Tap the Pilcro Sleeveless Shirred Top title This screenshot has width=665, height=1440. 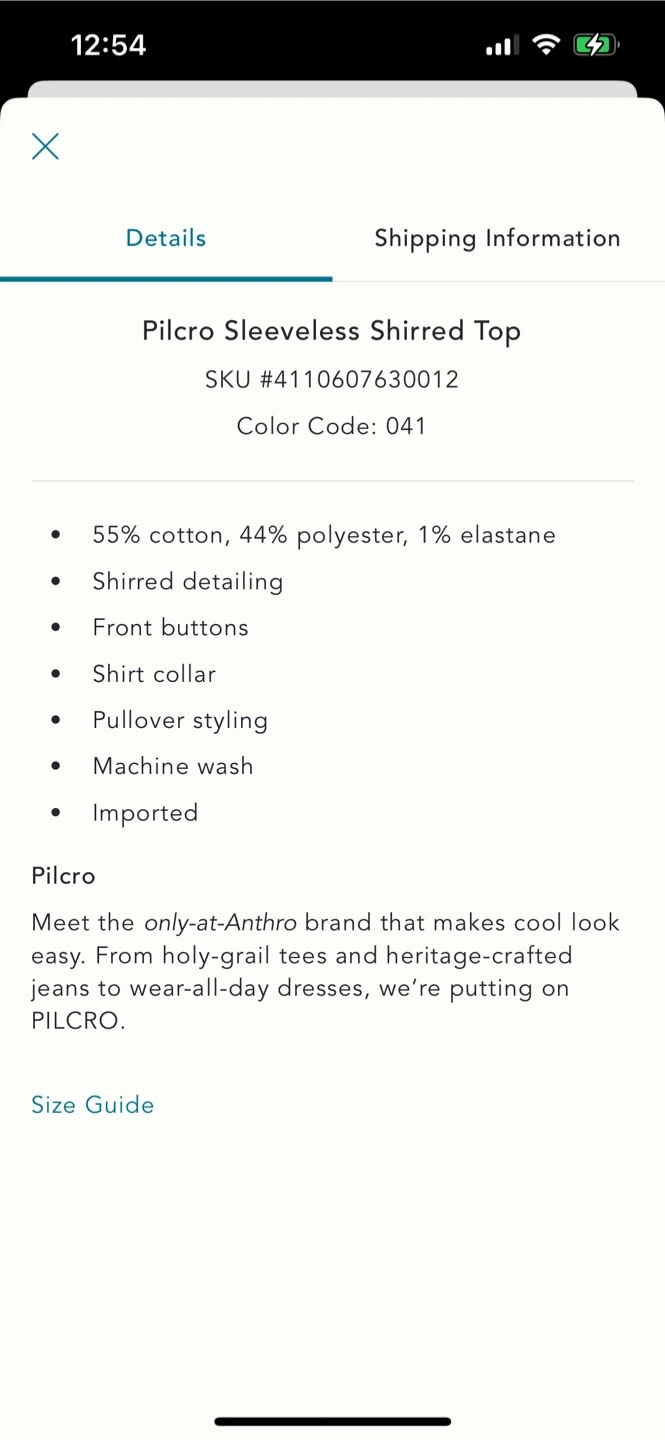[x=331, y=331]
